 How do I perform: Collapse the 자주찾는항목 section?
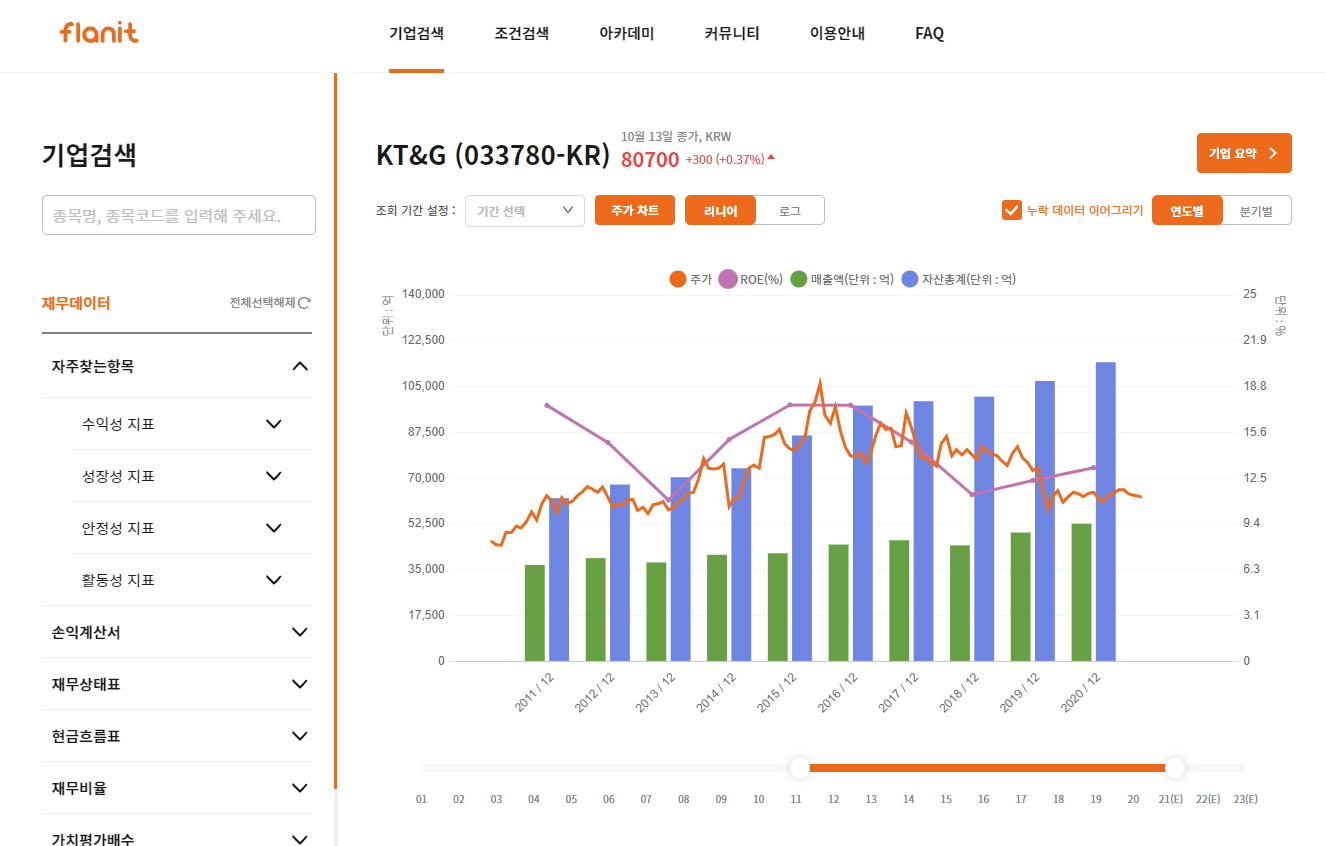pyautogui.click(x=177, y=366)
